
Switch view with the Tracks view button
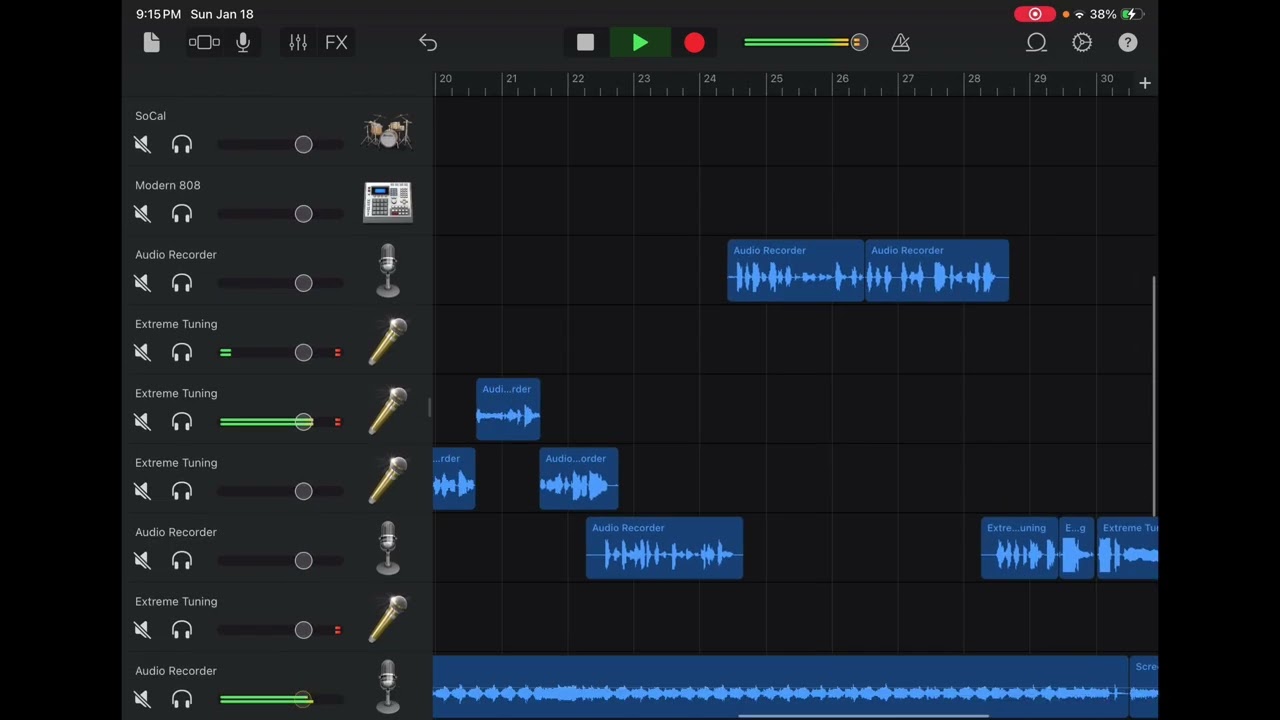(x=204, y=42)
